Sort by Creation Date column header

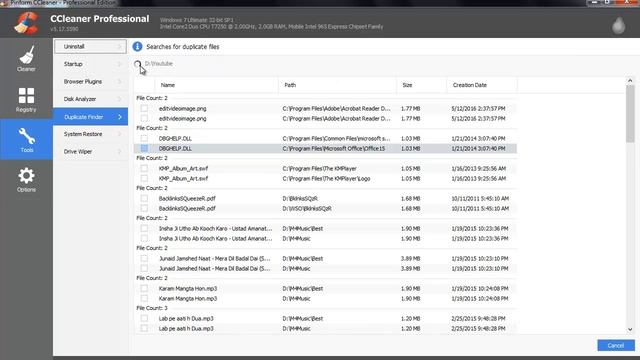coord(482,85)
